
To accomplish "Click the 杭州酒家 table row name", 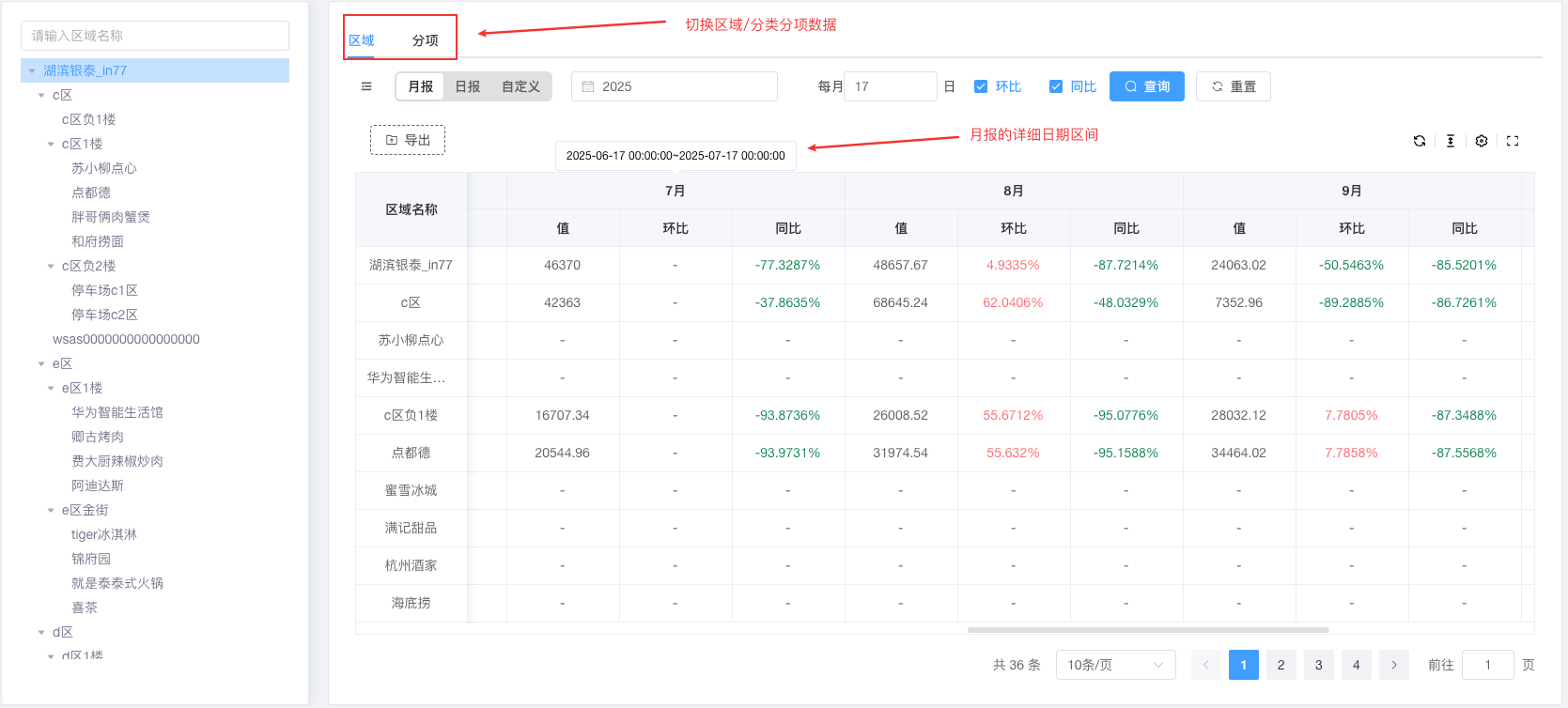I will pos(411,565).
